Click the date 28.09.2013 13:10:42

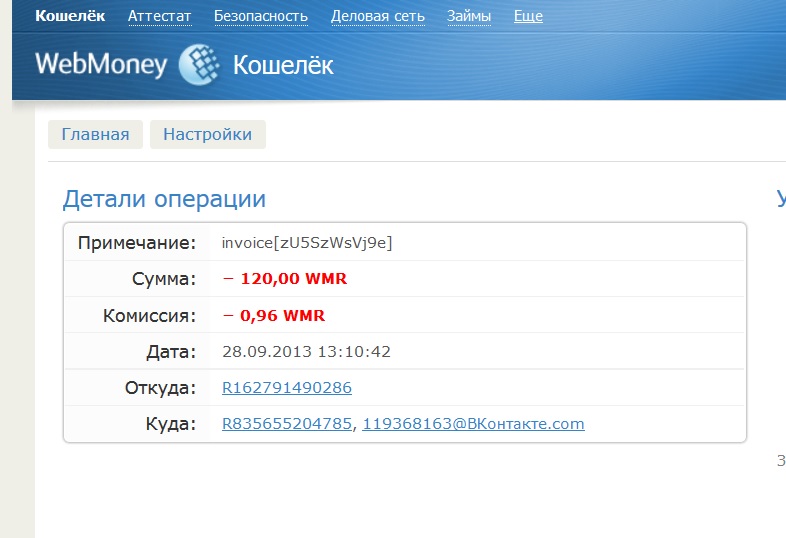pos(306,351)
